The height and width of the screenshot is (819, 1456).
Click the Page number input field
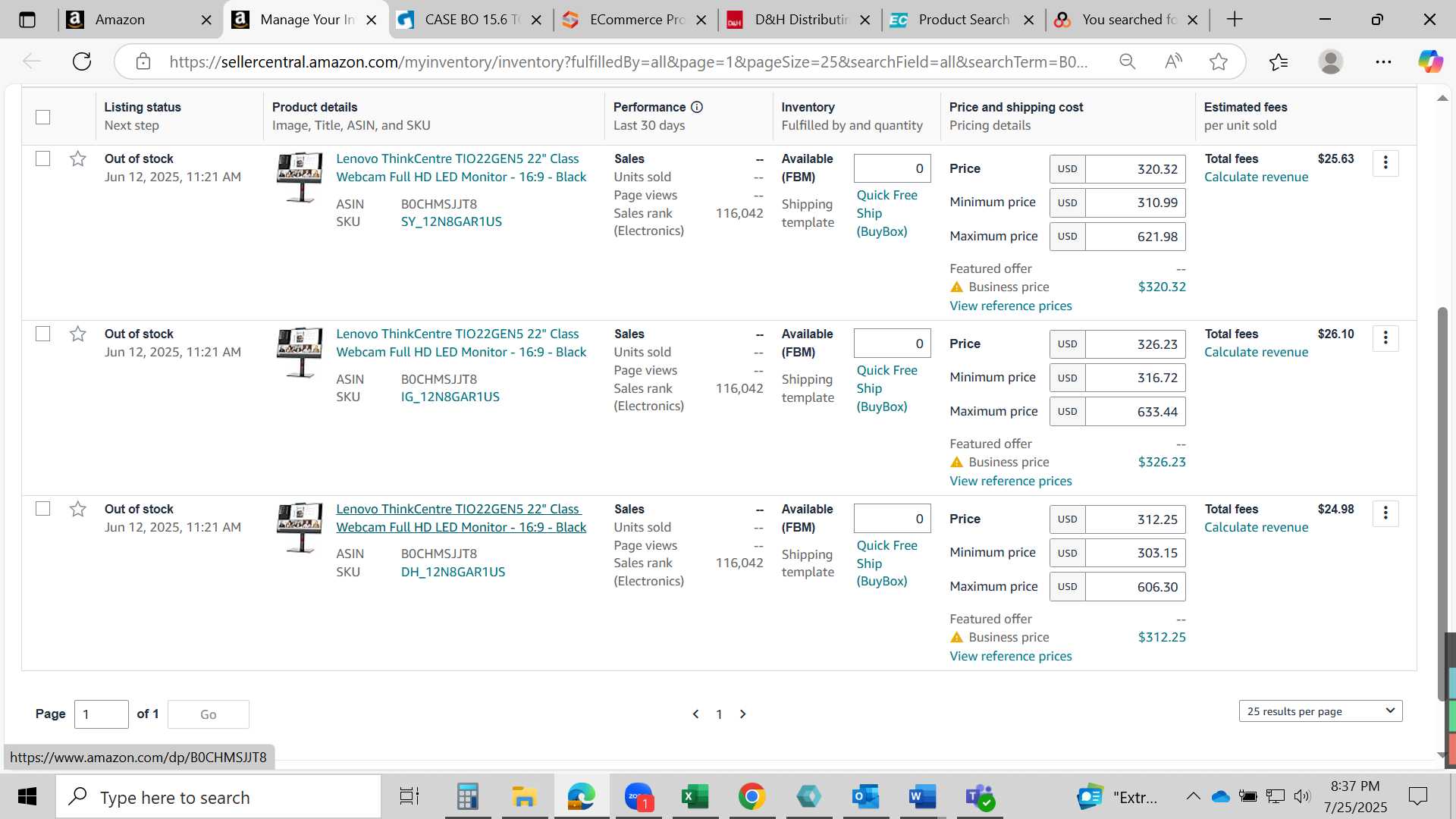[x=102, y=714]
